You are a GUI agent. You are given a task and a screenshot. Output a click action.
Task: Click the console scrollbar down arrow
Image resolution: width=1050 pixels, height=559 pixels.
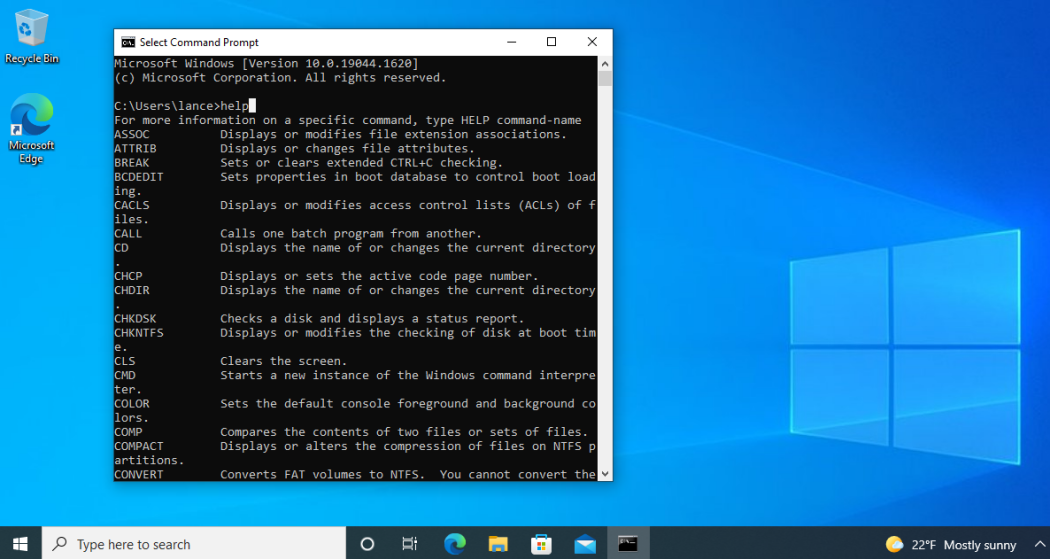pyautogui.click(x=605, y=473)
